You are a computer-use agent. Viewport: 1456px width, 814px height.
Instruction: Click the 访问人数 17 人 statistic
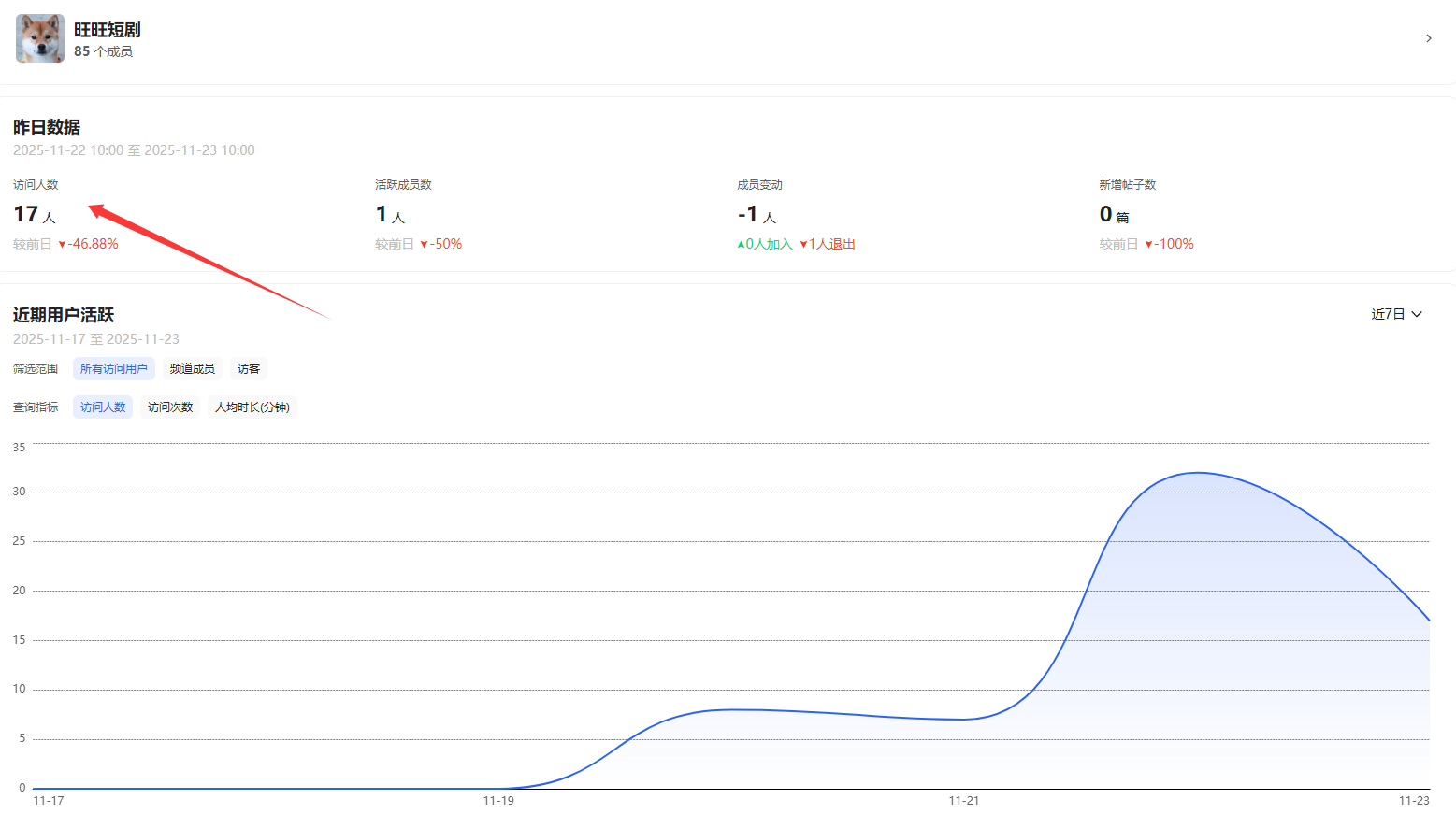pyautogui.click(x=35, y=215)
